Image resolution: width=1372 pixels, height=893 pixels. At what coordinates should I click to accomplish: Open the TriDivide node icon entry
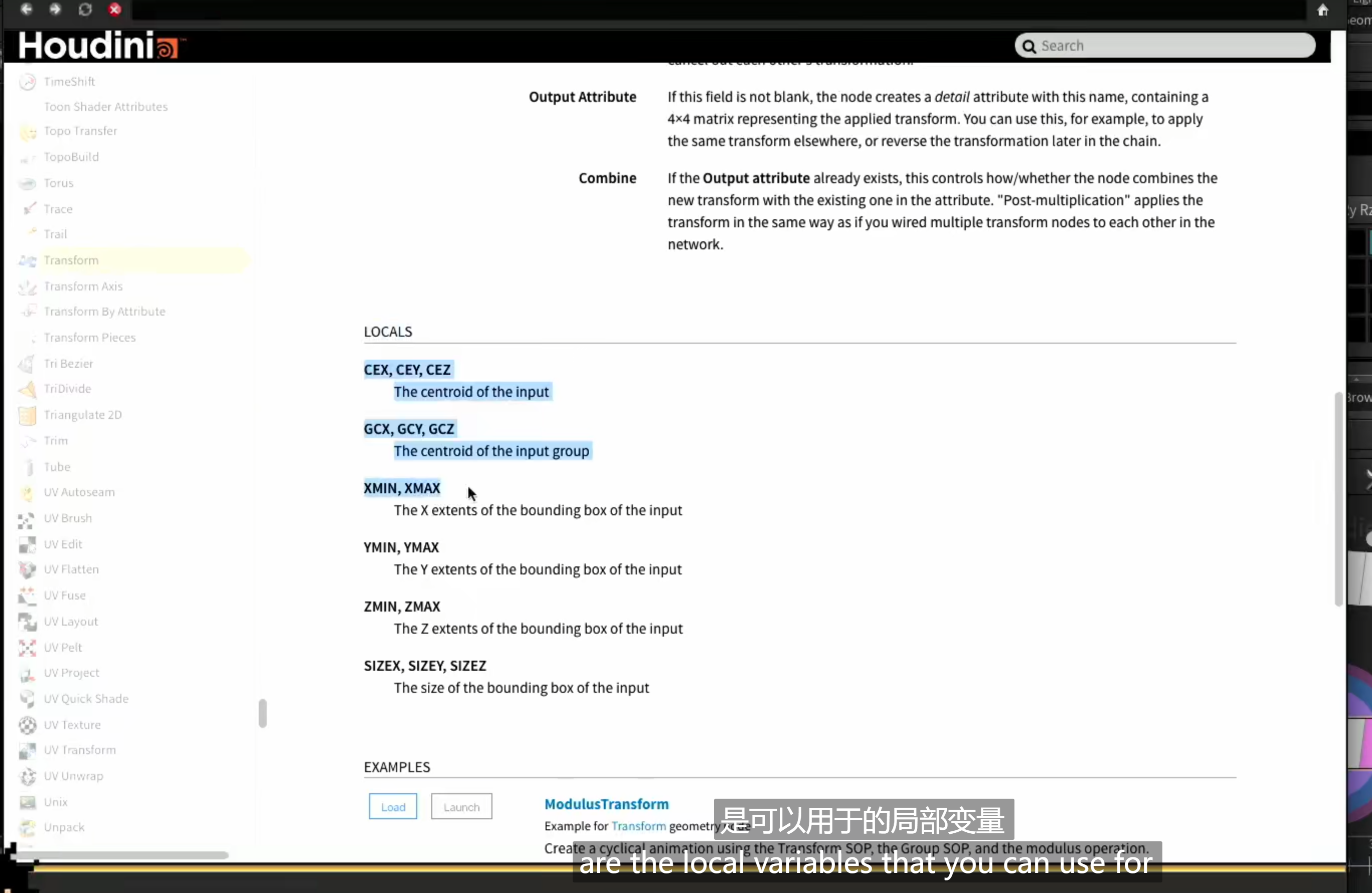tap(27, 389)
